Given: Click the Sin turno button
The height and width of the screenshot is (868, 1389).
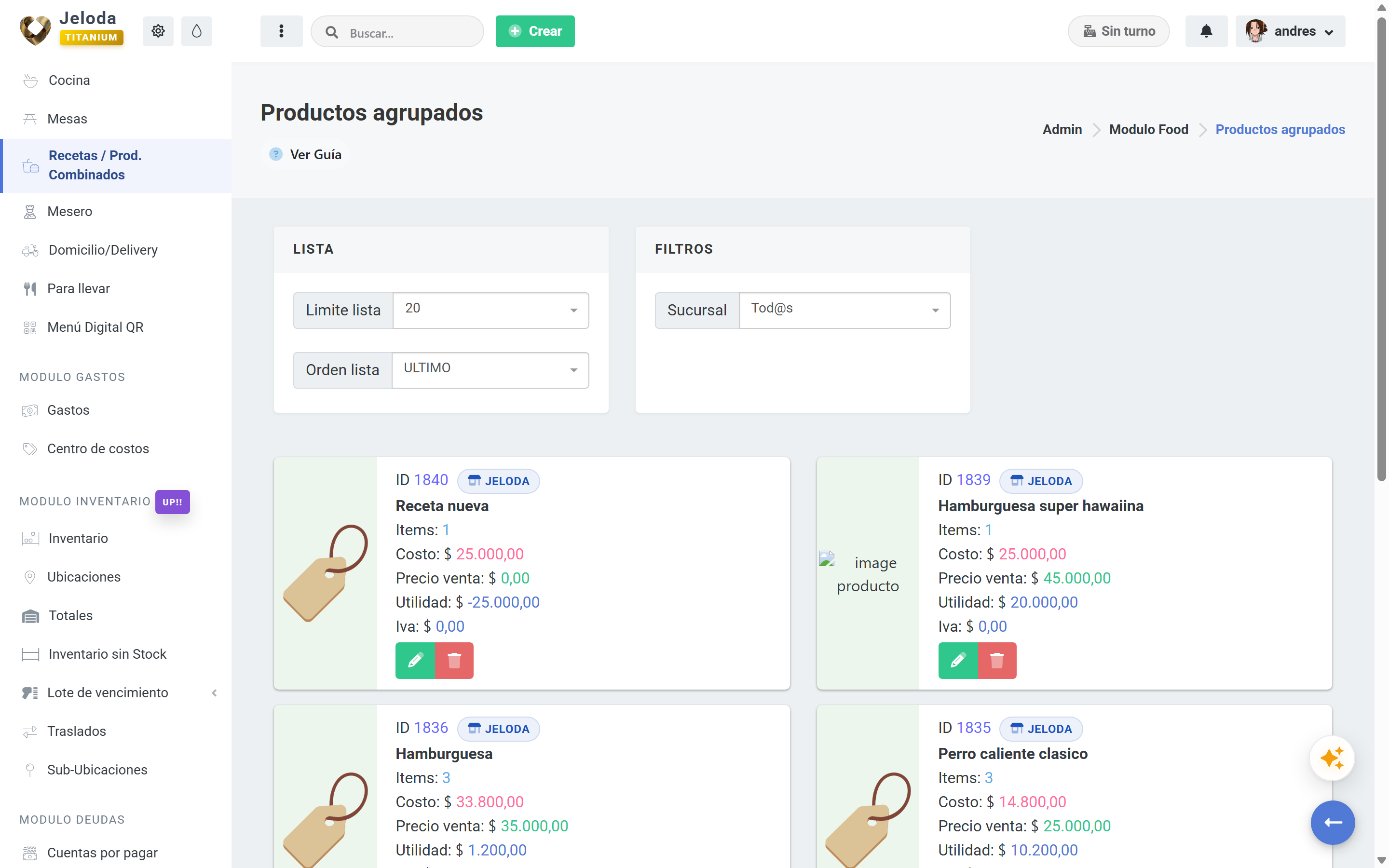Looking at the screenshot, I should [x=1118, y=31].
